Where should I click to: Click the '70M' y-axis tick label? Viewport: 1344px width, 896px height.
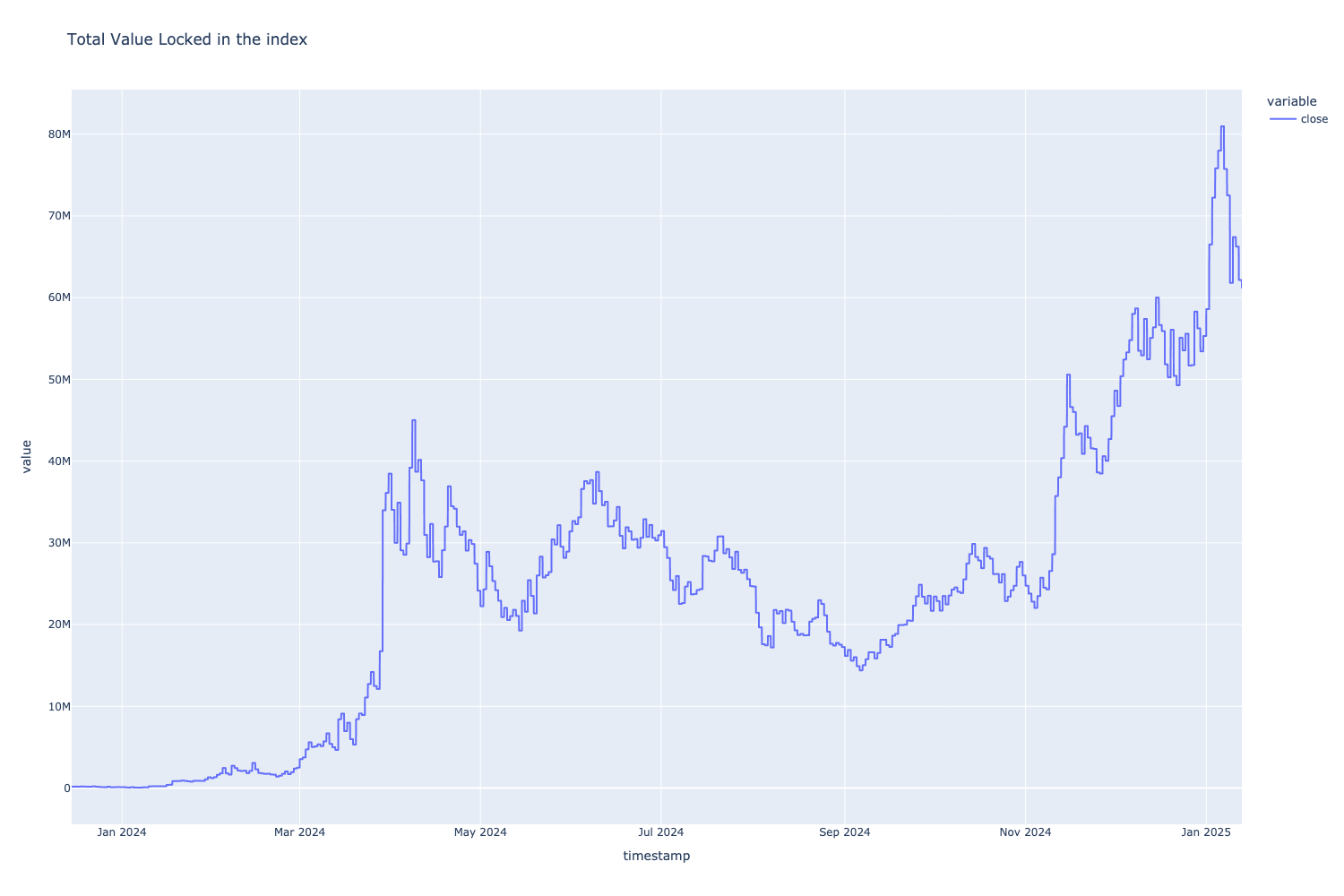point(59,216)
